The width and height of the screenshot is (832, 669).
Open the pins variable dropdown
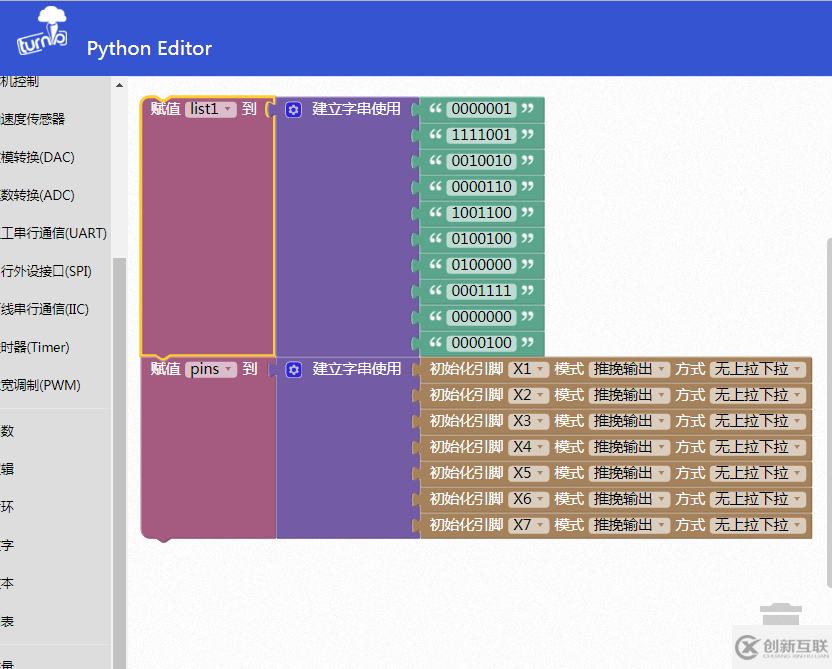[211, 369]
